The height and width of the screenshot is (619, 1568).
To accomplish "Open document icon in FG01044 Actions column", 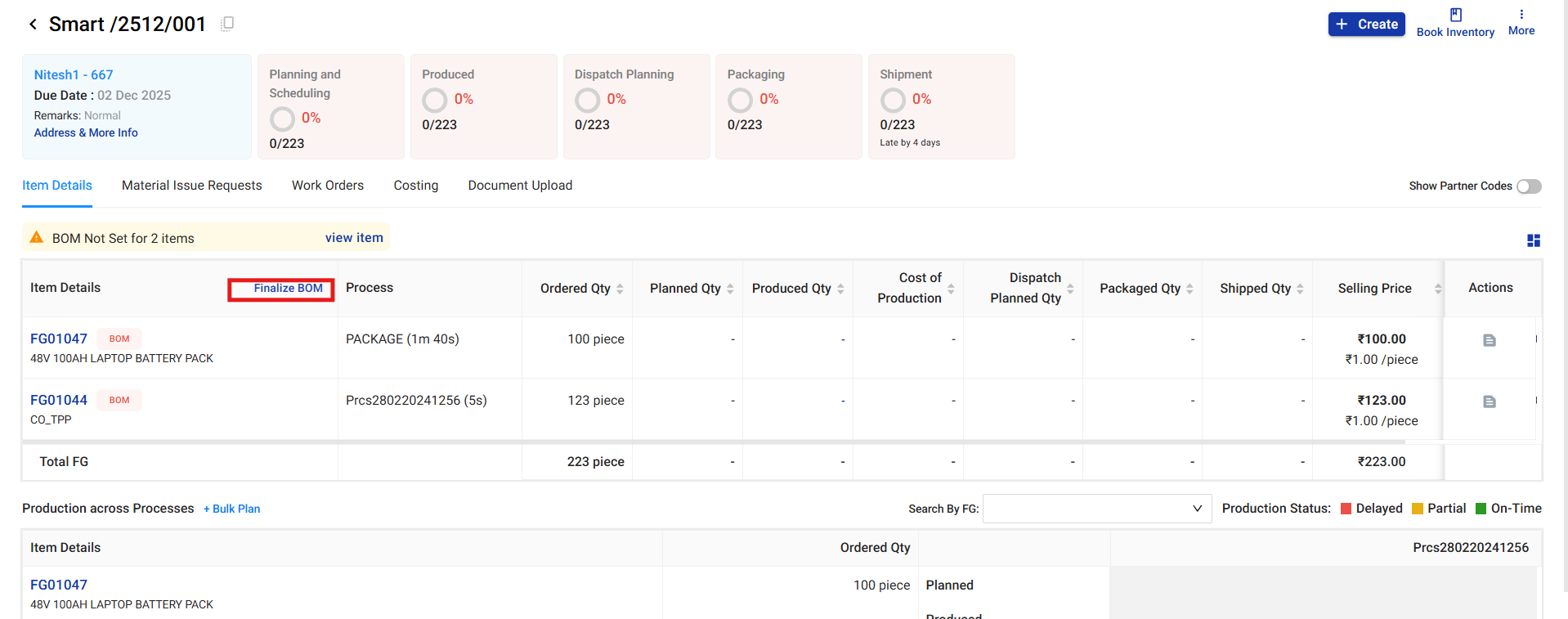I will click(x=1489, y=401).
